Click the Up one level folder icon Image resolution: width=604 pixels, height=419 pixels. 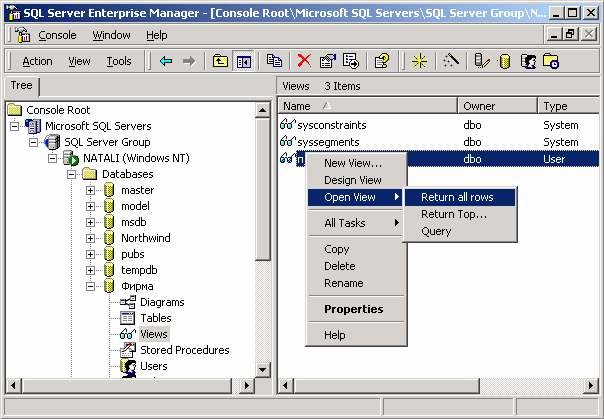pyautogui.click(x=220, y=61)
